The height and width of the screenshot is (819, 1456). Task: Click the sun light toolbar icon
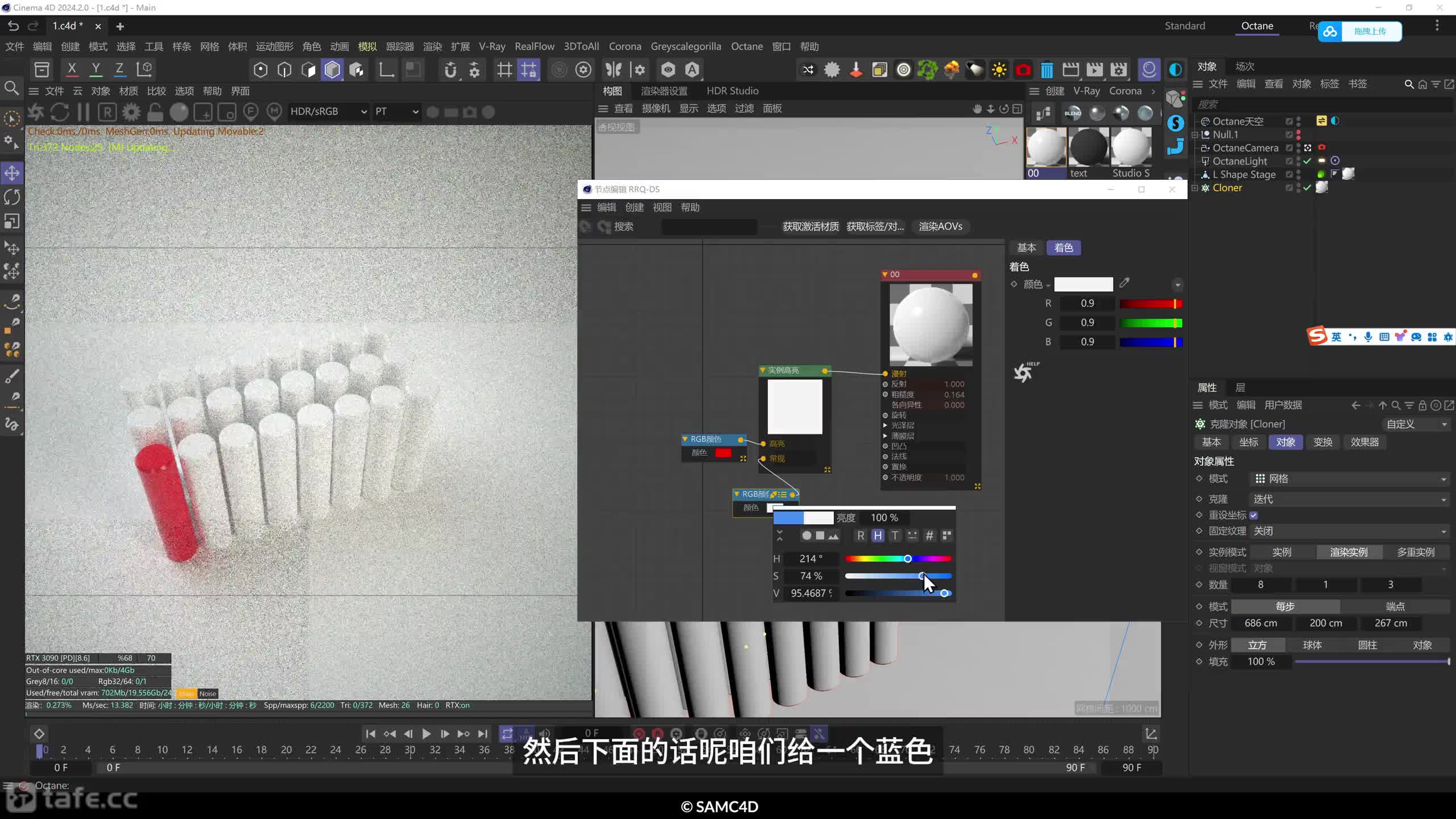pos(999,70)
